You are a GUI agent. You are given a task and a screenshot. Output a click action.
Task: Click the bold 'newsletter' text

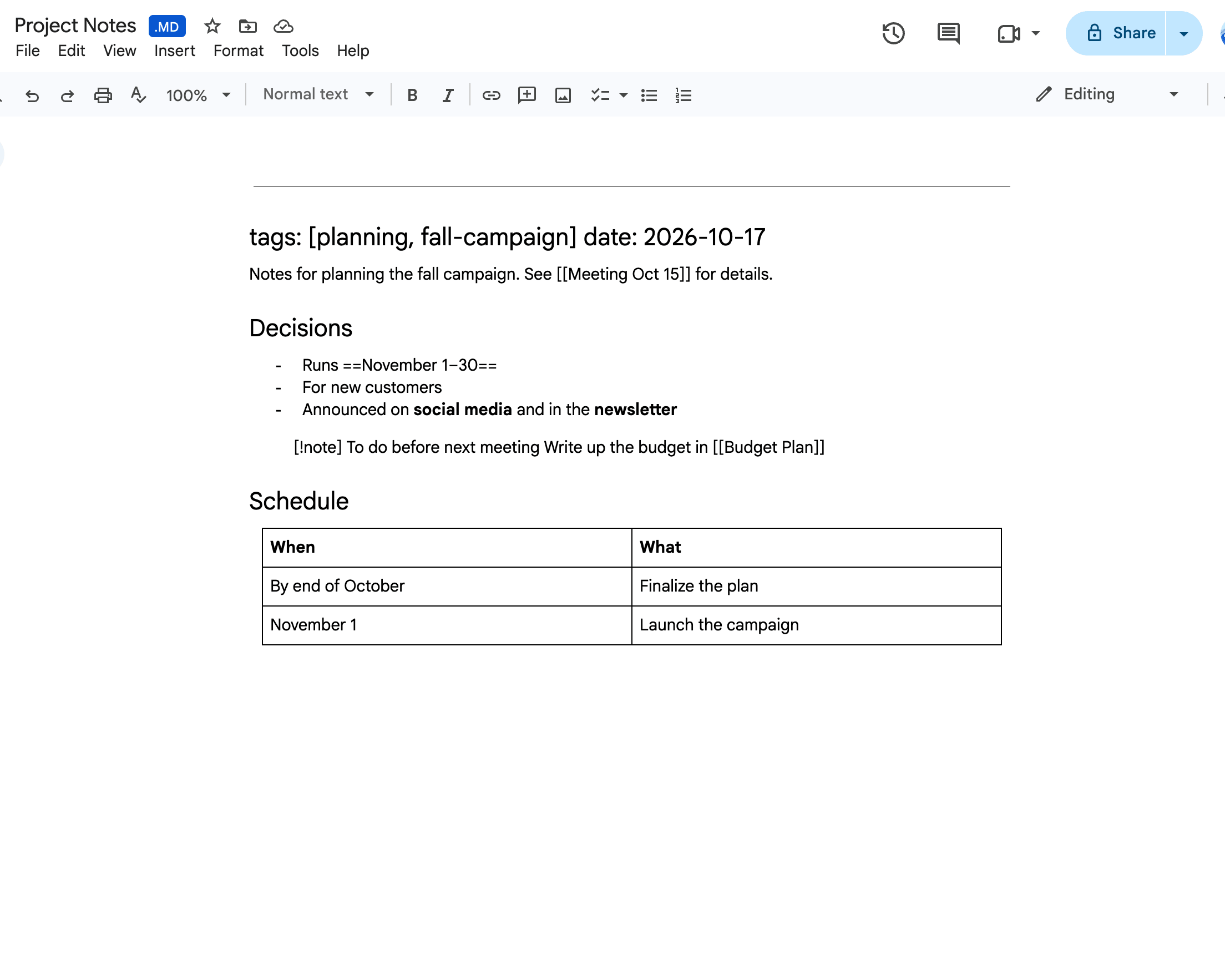636,409
